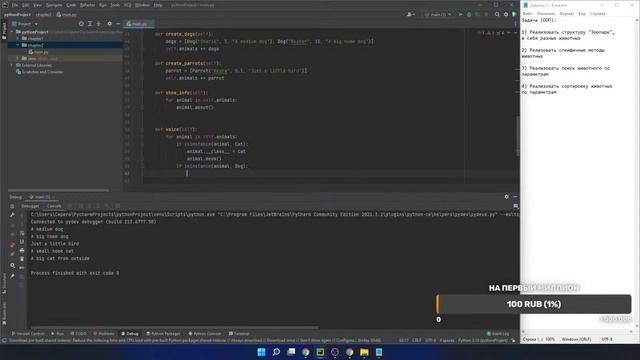Open Project panel options gear
The height and width of the screenshot is (360, 640).
[109, 24]
